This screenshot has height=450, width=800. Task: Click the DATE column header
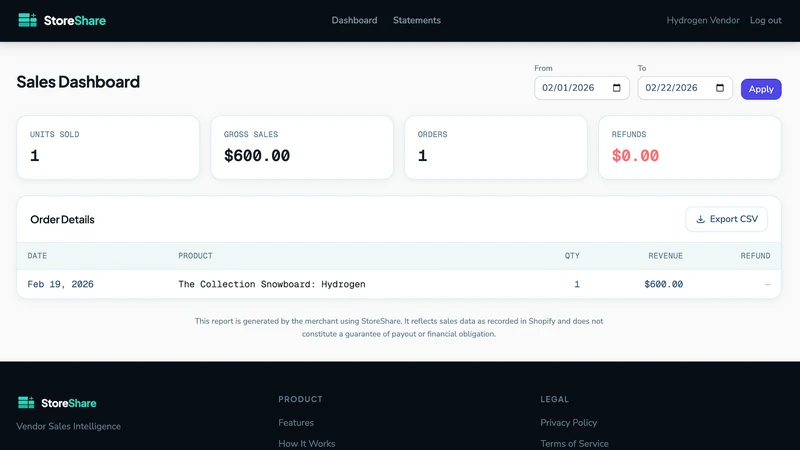click(x=37, y=256)
